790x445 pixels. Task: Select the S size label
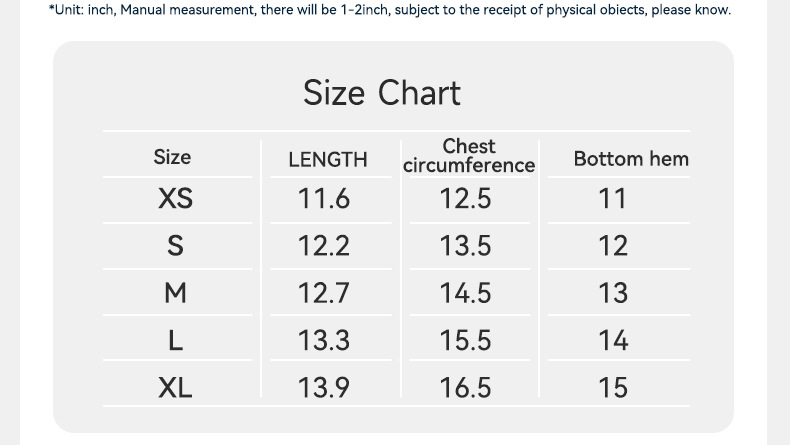coord(175,246)
